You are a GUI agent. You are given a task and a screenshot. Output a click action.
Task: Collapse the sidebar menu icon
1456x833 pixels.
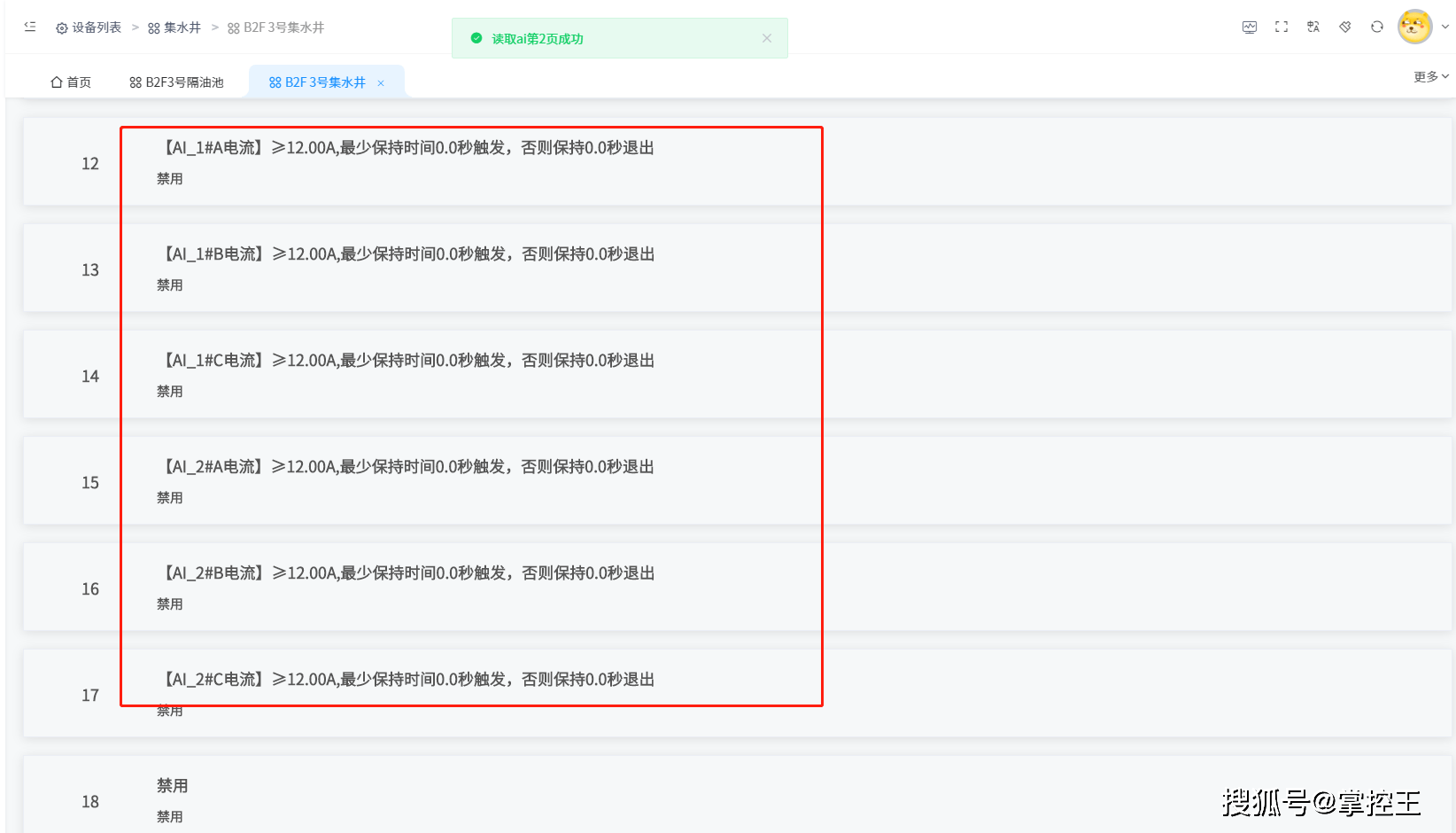(x=30, y=27)
